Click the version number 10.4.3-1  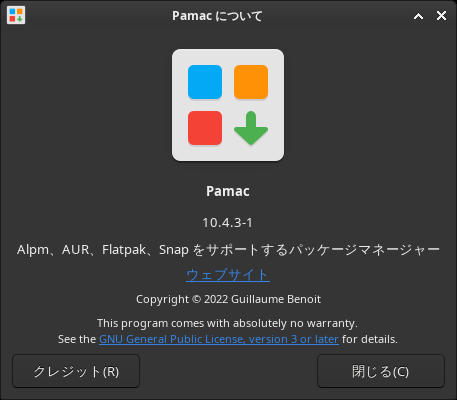pos(228,223)
